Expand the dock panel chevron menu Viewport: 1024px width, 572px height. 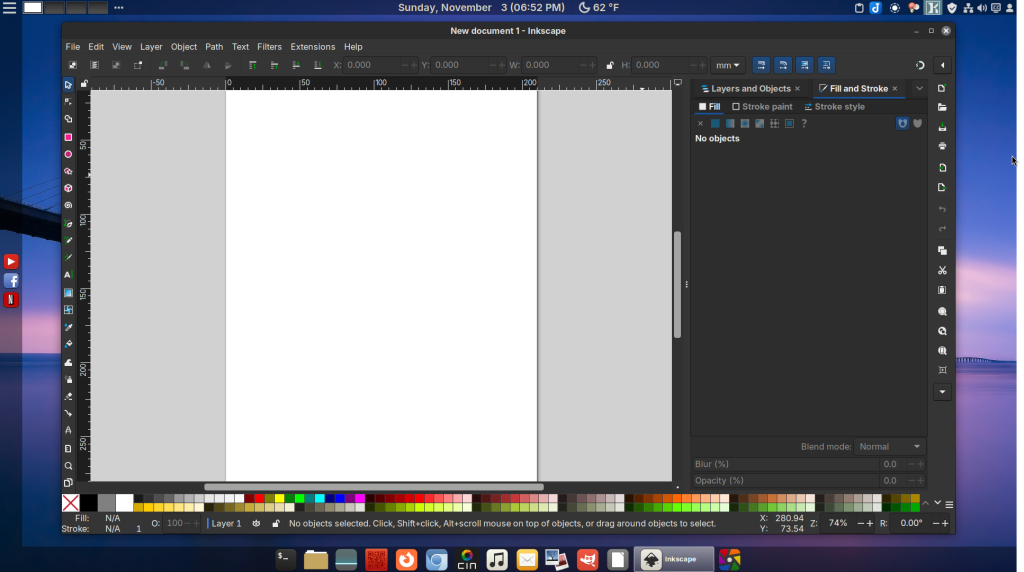[x=919, y=89]
